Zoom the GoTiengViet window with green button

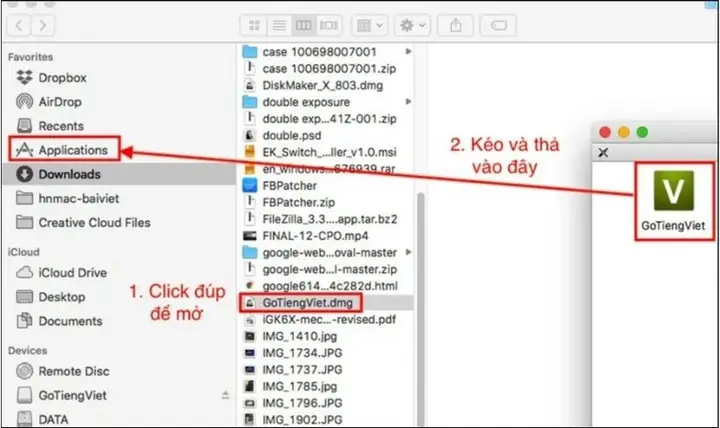pyautogui.click(x=642, y=132)
